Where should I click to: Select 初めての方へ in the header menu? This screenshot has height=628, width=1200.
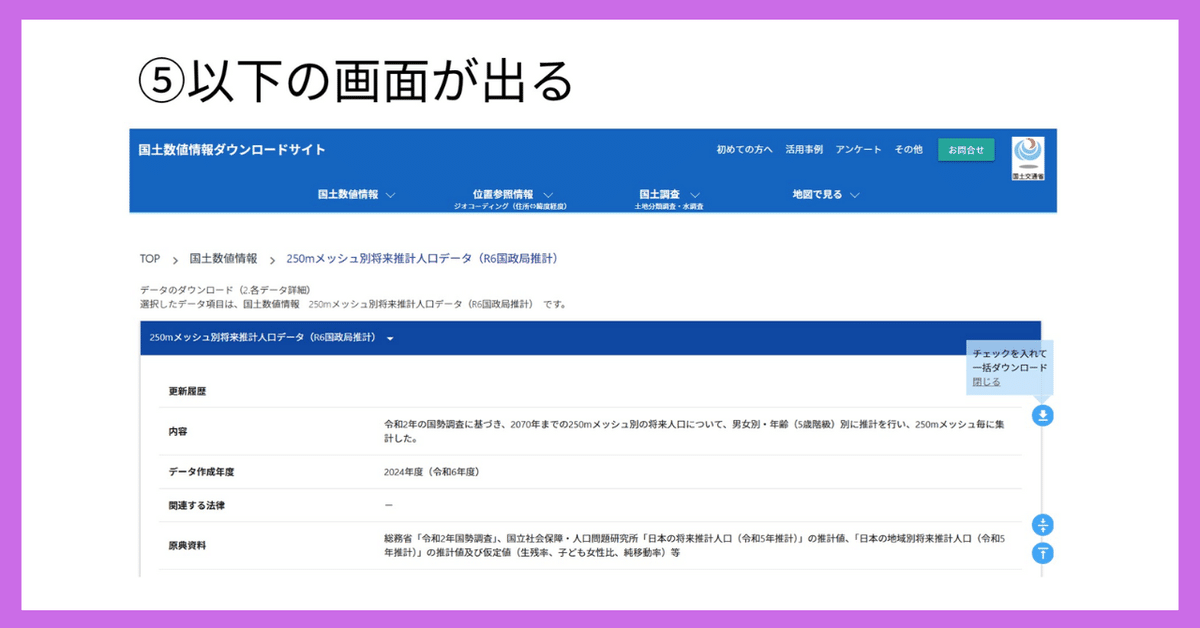(743, 149)
